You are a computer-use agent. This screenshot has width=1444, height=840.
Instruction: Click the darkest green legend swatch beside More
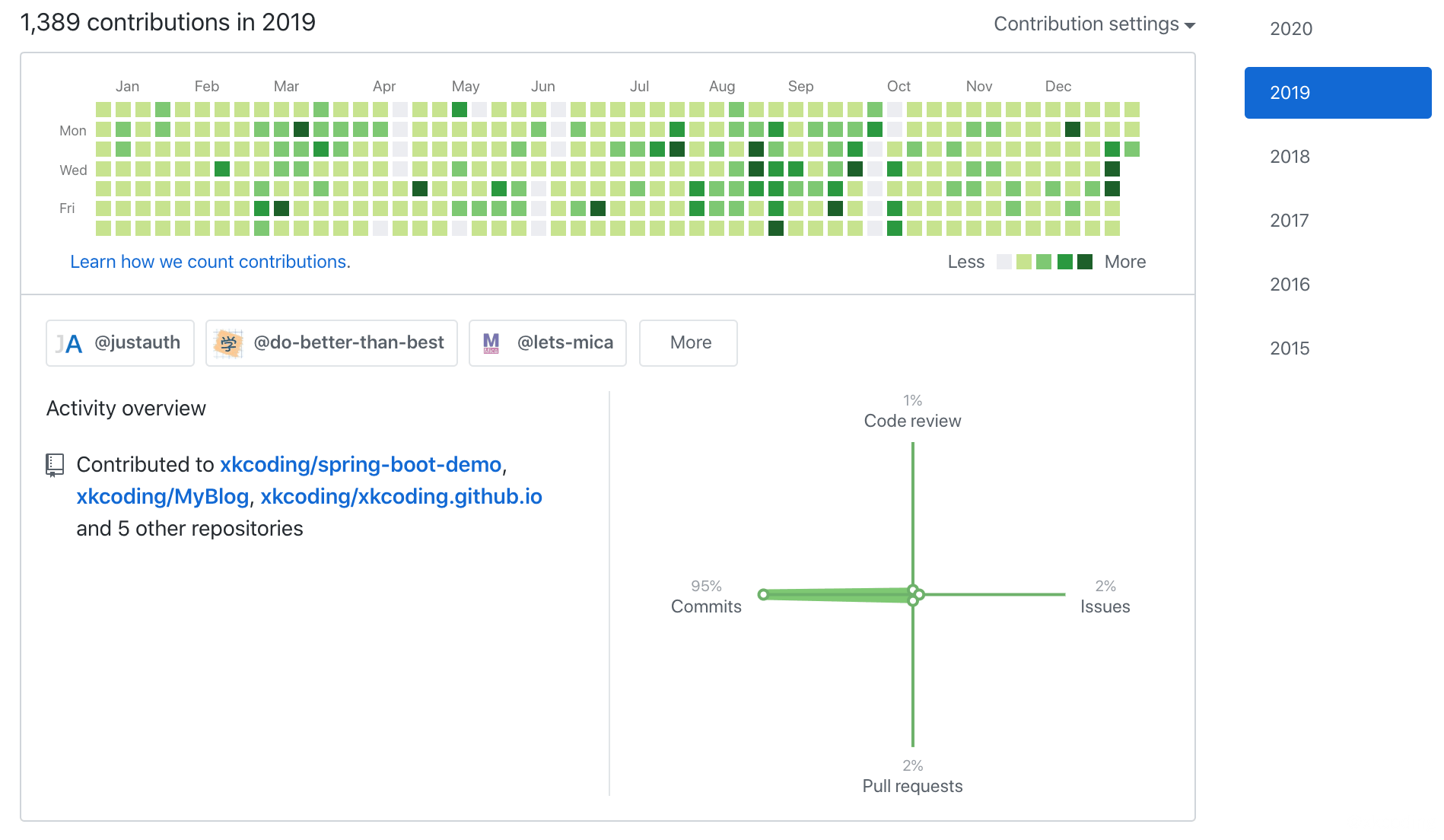[1085, 262]
